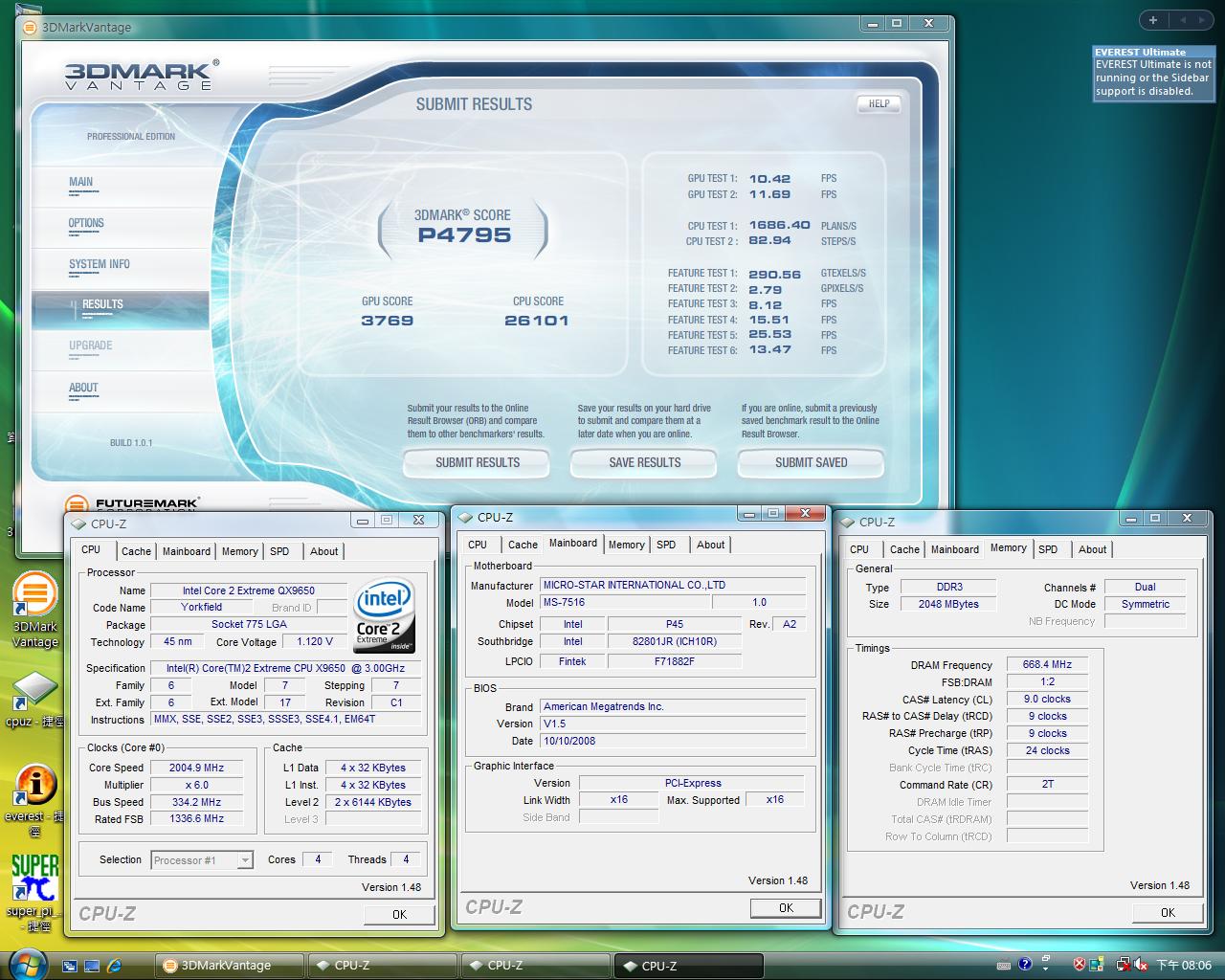Click the Core Speed value 2004.9 MHz
Image resolution: width=1225 pixels, height=980 pixels.
coord(196,768)
